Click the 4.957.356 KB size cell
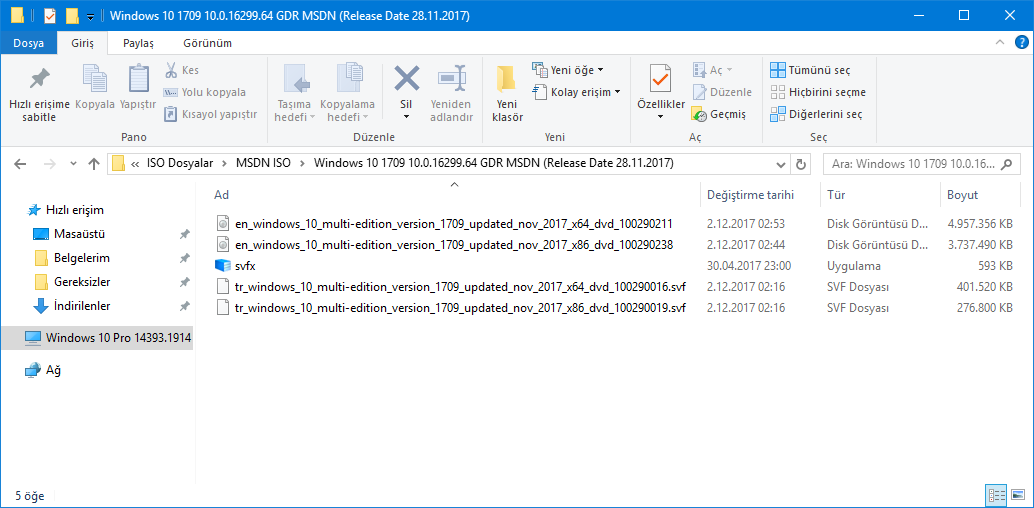The width and height of the screenshot is (1034, 508). (979, 224)
